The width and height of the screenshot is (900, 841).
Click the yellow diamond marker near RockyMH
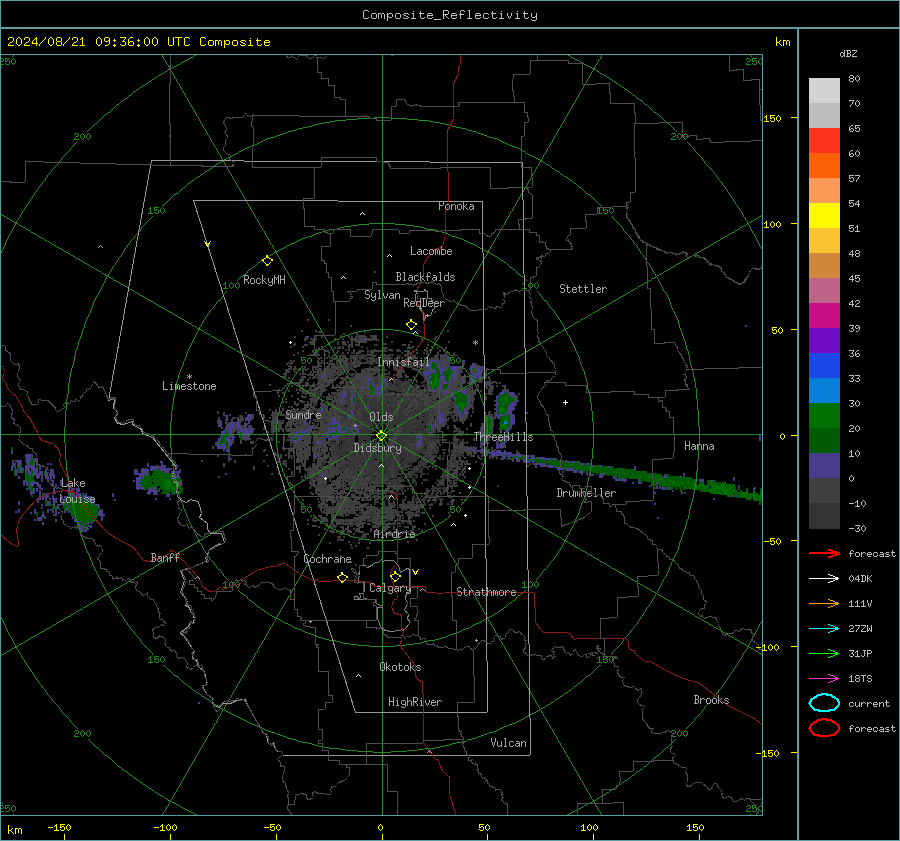point(267,261)
